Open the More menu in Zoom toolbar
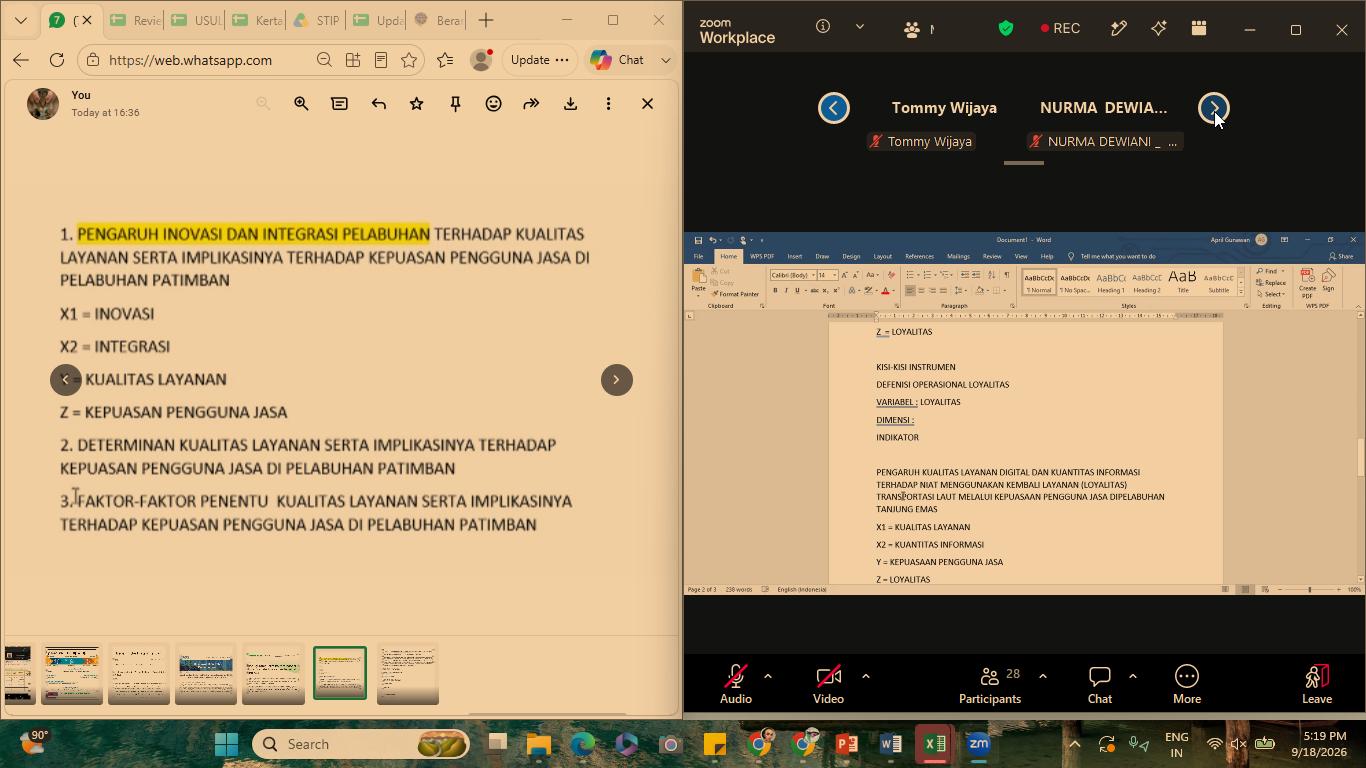The image size is (1366, 768). [x=1187, y=685]
